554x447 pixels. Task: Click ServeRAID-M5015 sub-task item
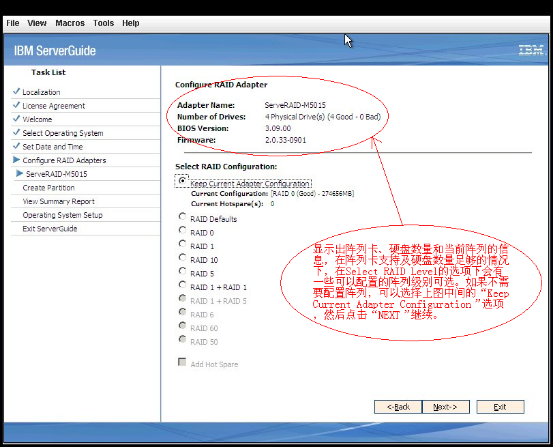point(57,174)
